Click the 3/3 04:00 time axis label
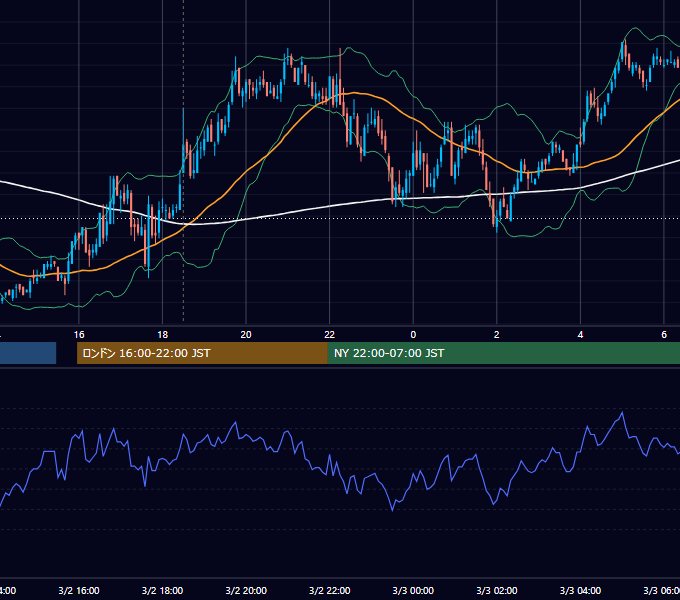 click(x=580, y=590)
